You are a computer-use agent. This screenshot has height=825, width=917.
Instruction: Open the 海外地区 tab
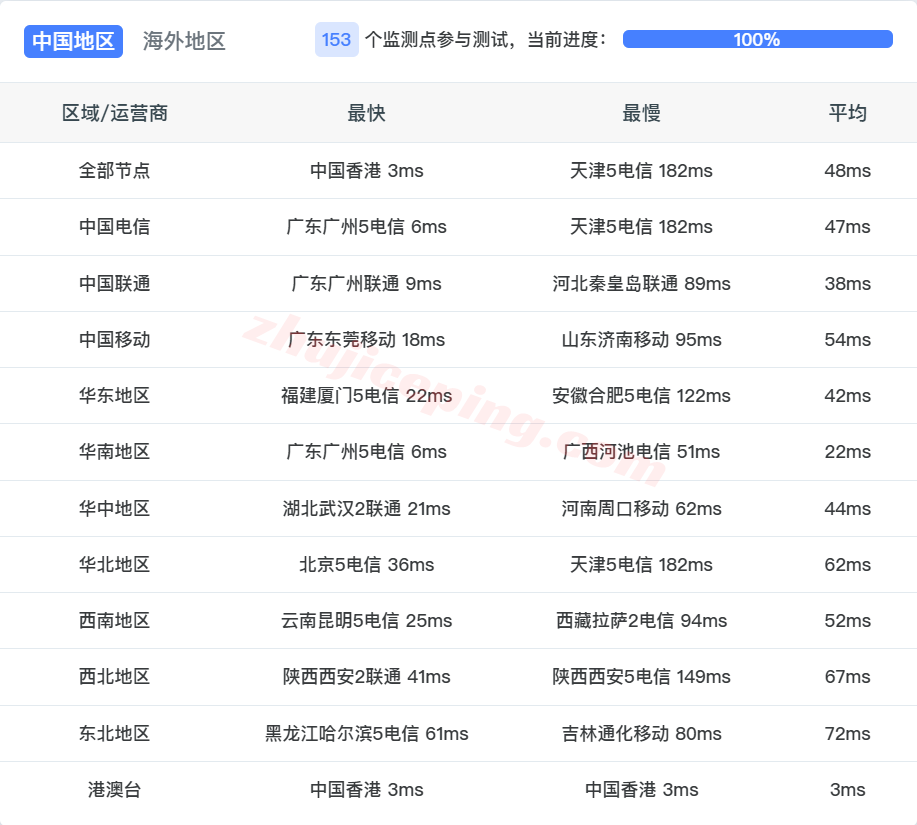coord(184,41)
